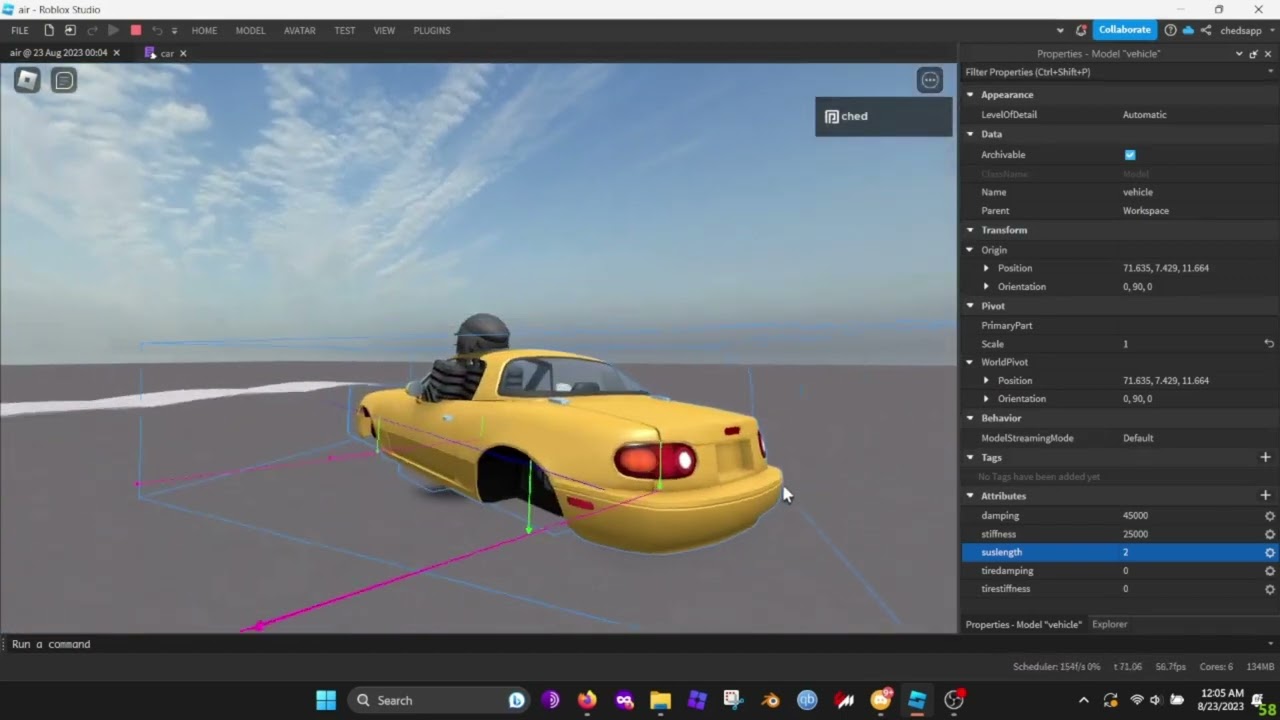Collapse the ribbon with top chevron
Image resolution: width=1280 pixels, height=720 pixels.
[1060, 30]
